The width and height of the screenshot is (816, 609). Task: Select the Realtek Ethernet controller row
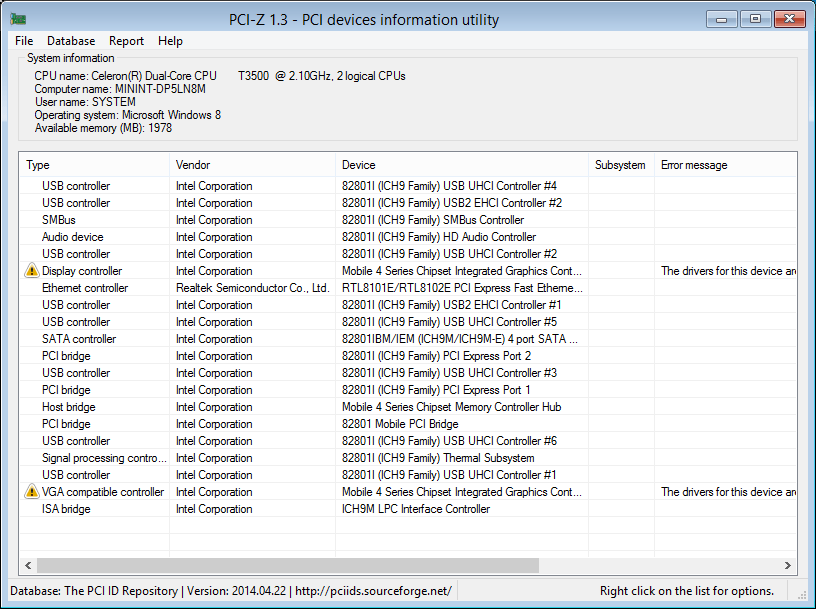408,288
